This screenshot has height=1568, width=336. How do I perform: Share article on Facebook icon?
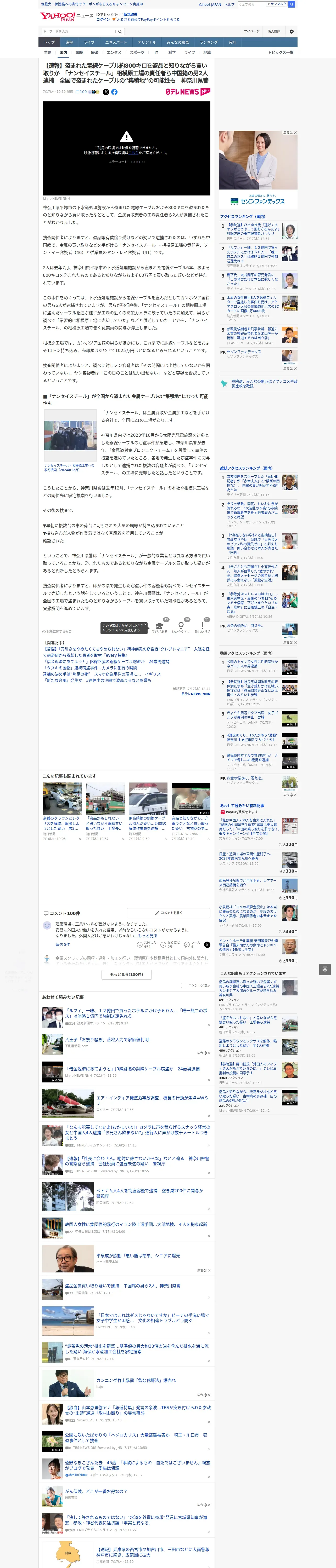tap(114, 92)
